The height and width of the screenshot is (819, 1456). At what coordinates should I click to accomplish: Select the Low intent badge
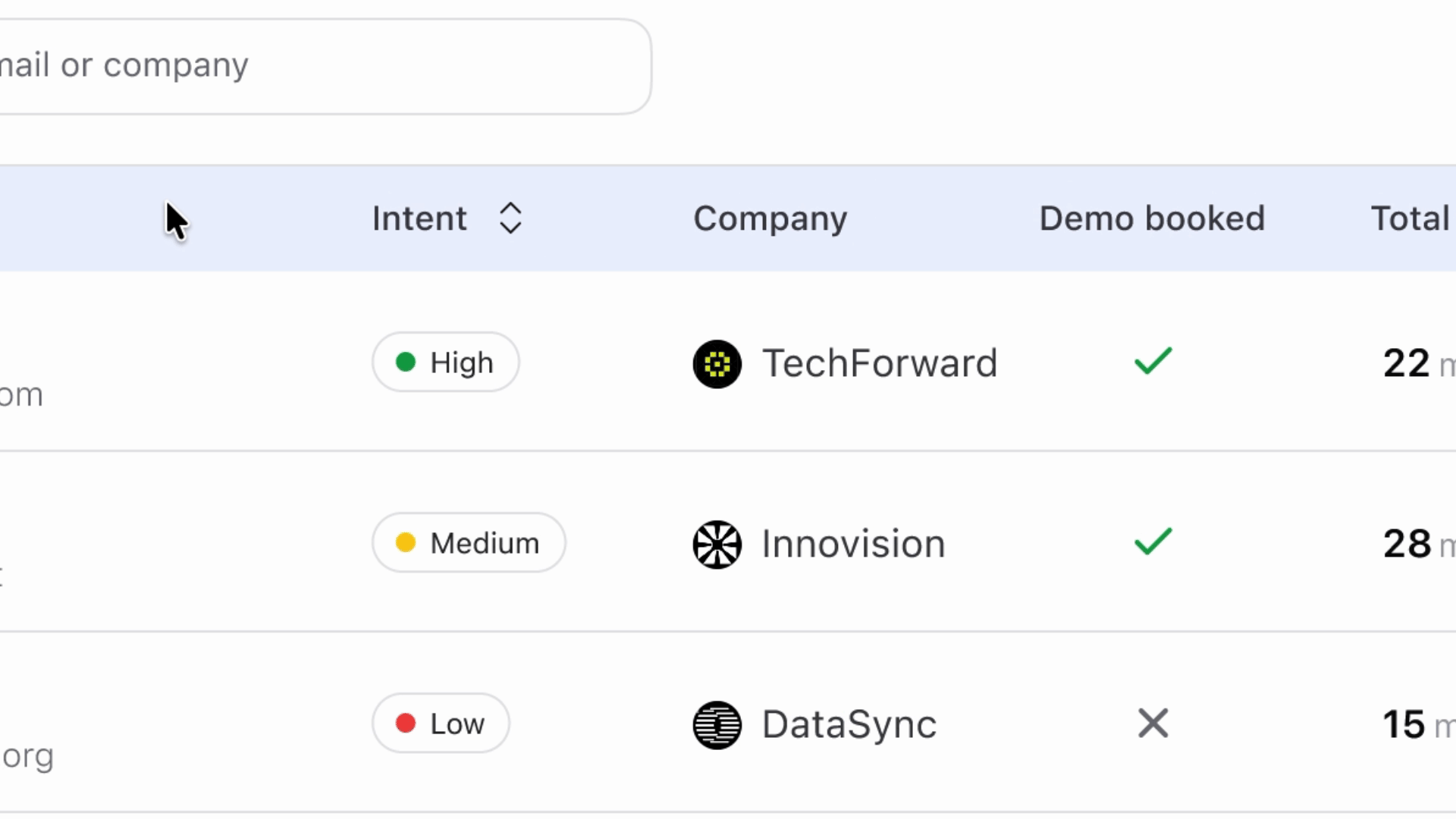(441, 723)
